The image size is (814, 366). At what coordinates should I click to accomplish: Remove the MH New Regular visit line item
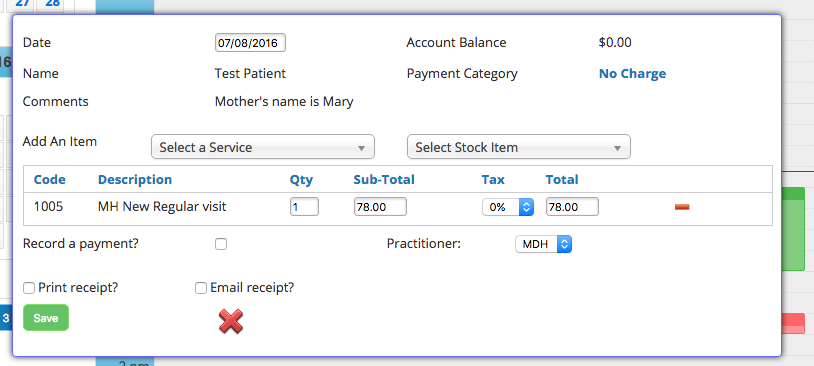682,207
